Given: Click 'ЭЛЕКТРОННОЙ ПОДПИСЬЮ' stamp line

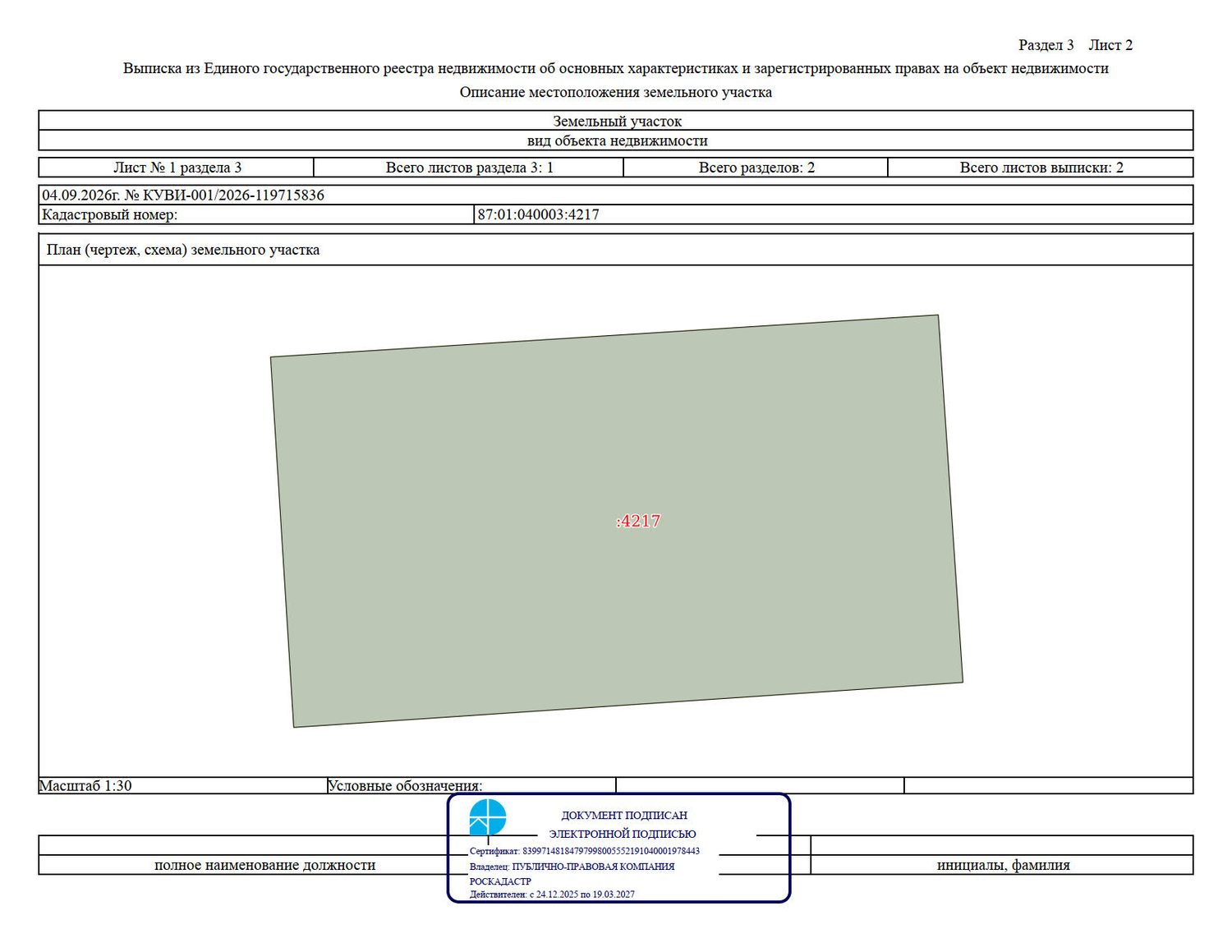Looking at the screenshot, I should [x=623, y=834].
